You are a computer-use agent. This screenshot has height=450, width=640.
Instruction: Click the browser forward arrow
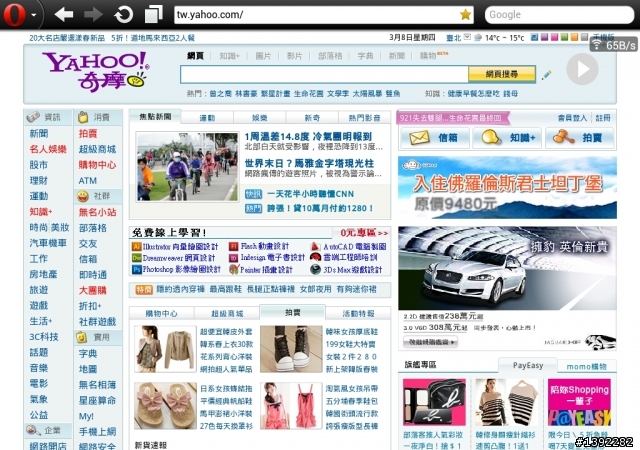pos(93,15)
